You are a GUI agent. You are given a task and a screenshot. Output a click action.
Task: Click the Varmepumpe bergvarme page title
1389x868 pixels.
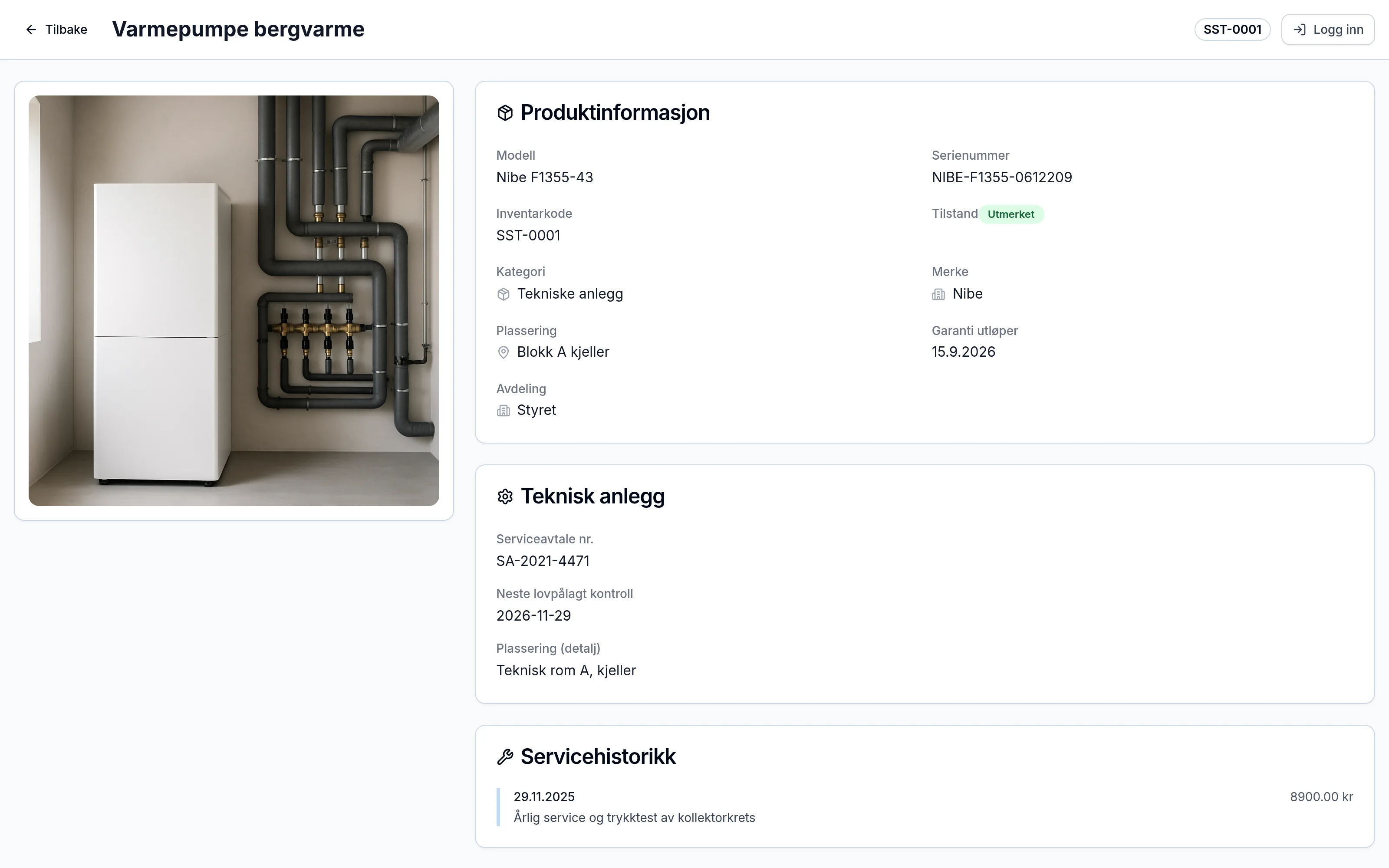(x=238, y=29)
